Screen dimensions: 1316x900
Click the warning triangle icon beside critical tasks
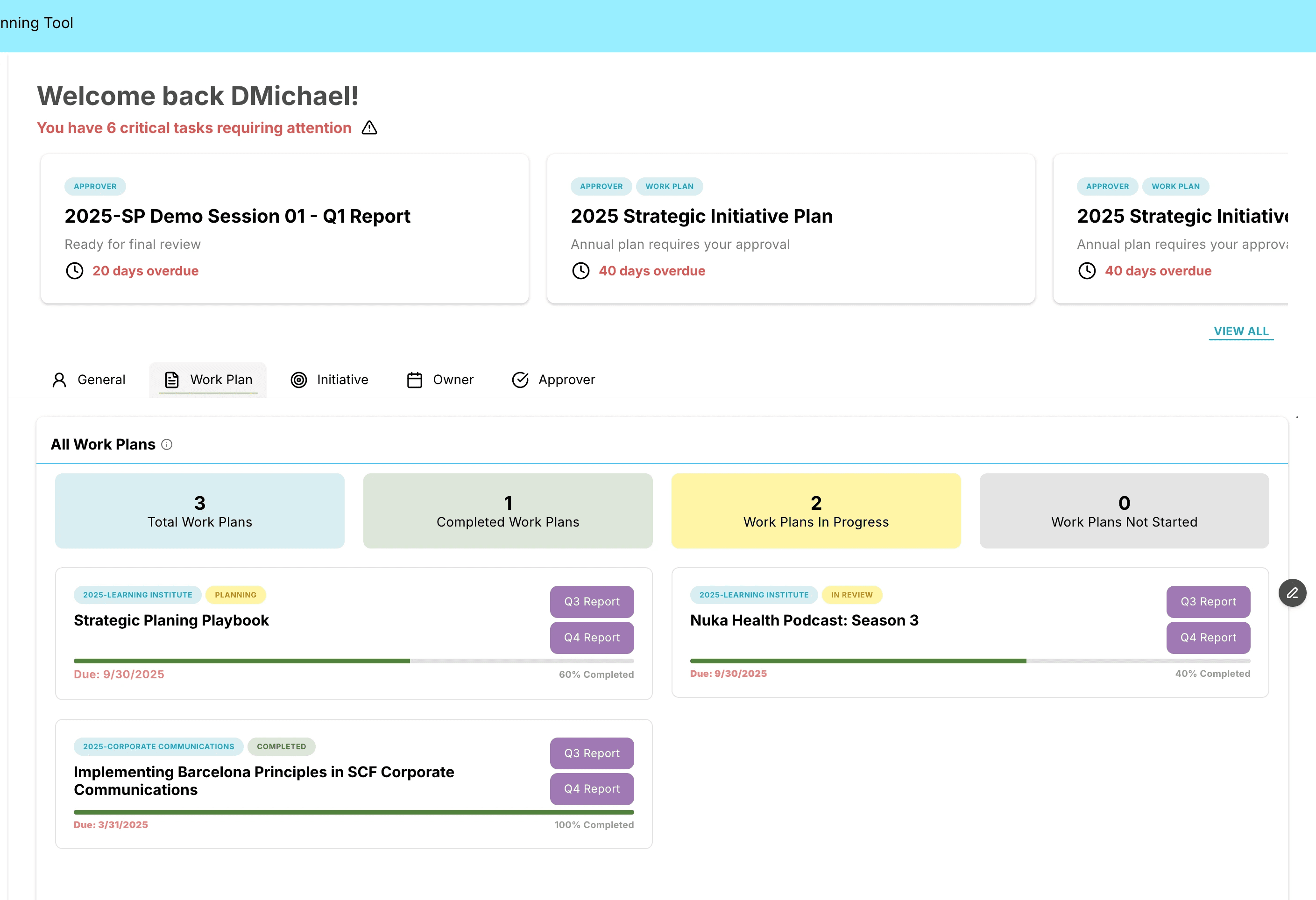[x=369, y=128]
